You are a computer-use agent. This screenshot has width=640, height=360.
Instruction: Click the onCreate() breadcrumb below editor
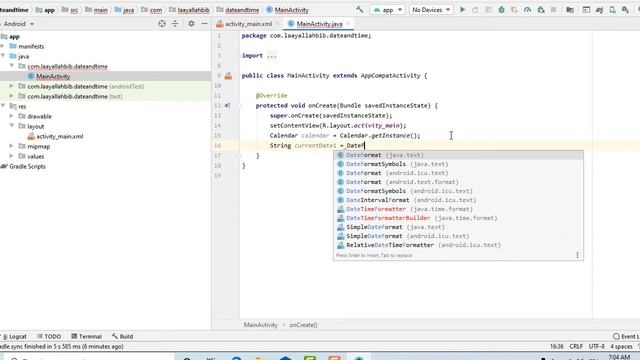click(x=303, y=325)
